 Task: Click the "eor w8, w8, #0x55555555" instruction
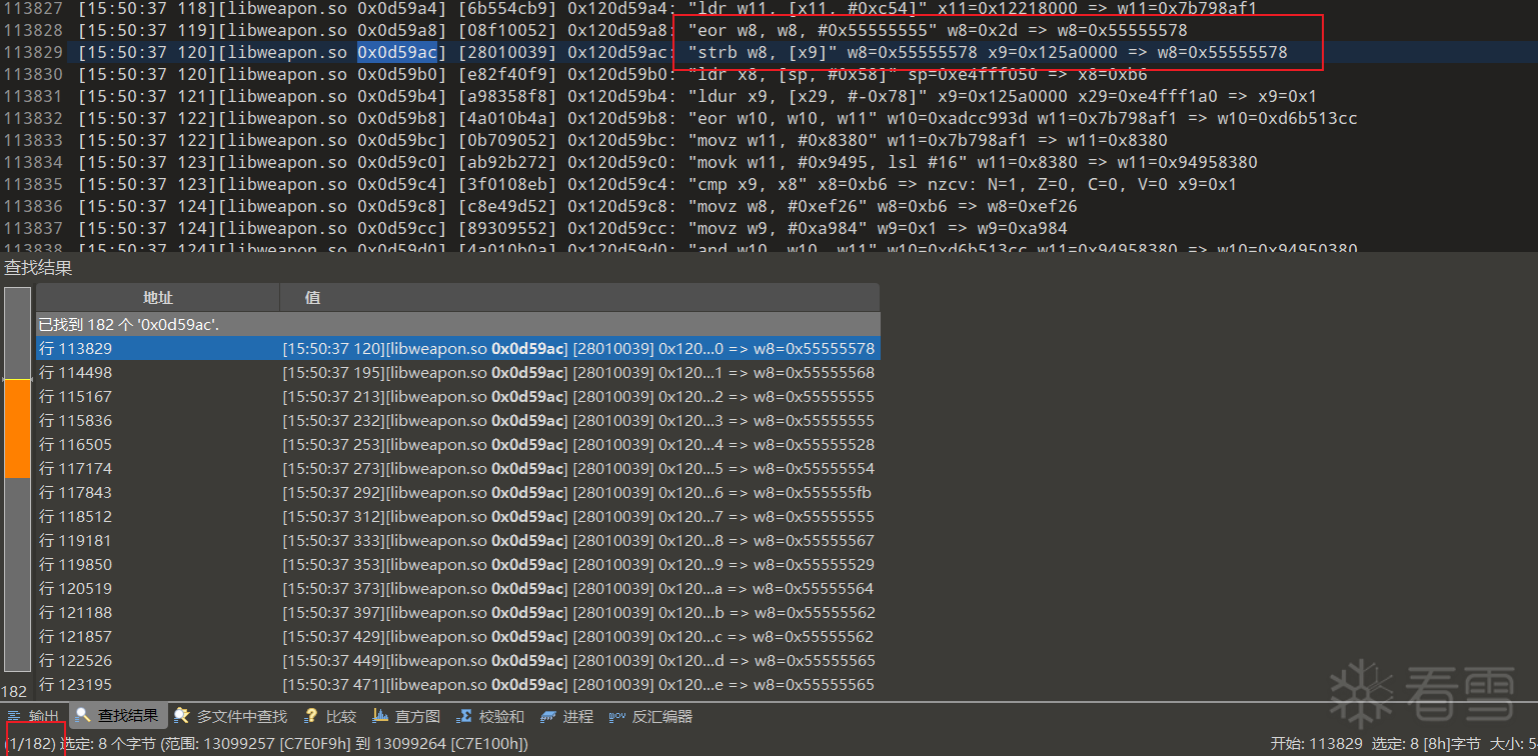(812, 30)
